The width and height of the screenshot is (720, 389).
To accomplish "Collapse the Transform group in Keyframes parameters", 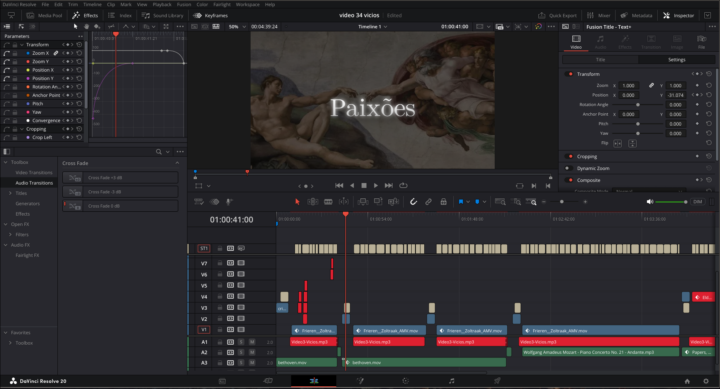I will coord(22,45).
